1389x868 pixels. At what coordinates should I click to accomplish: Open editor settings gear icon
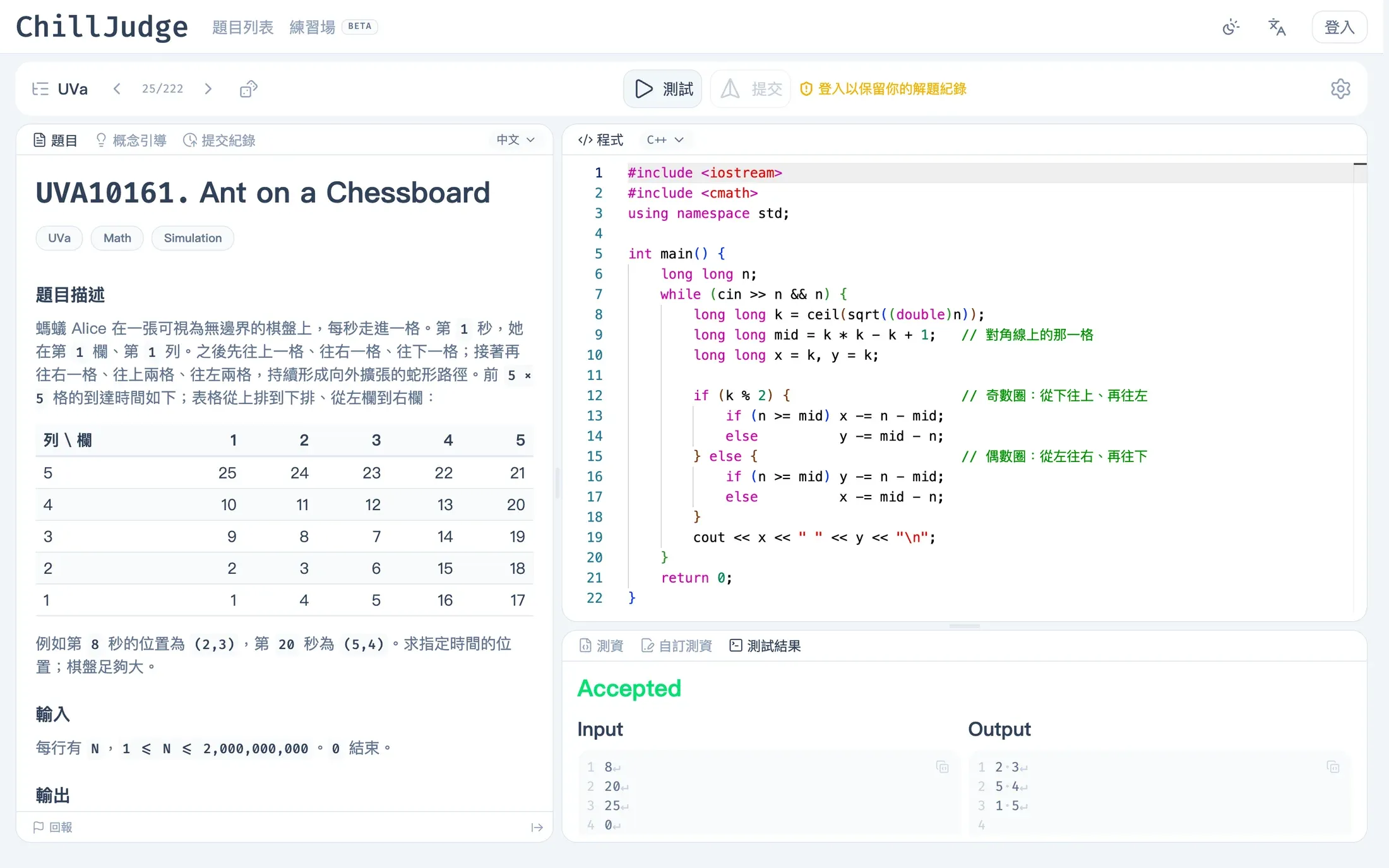tap(1340, 89)
